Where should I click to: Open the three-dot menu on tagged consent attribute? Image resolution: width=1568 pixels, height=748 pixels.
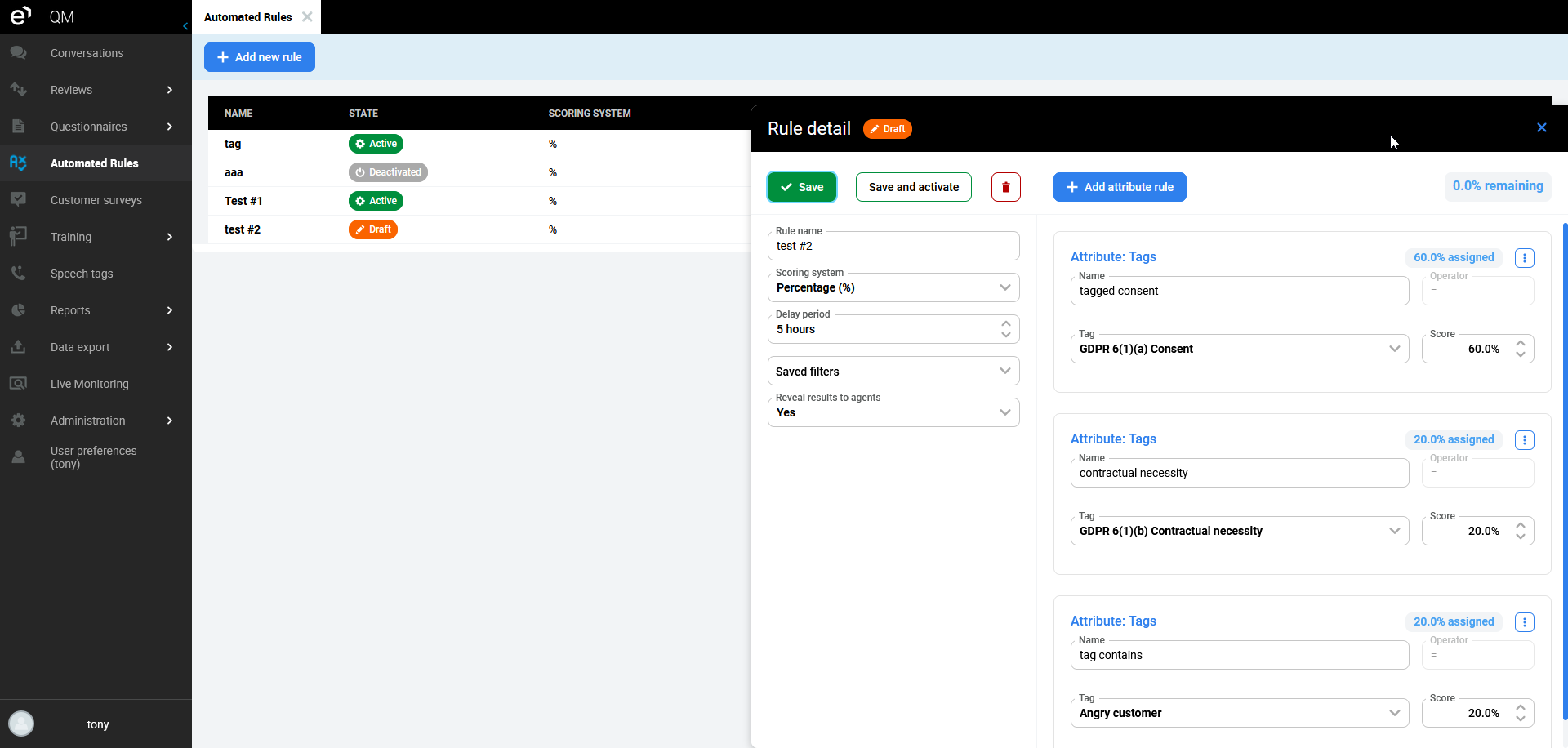(x=1526, y=257)
